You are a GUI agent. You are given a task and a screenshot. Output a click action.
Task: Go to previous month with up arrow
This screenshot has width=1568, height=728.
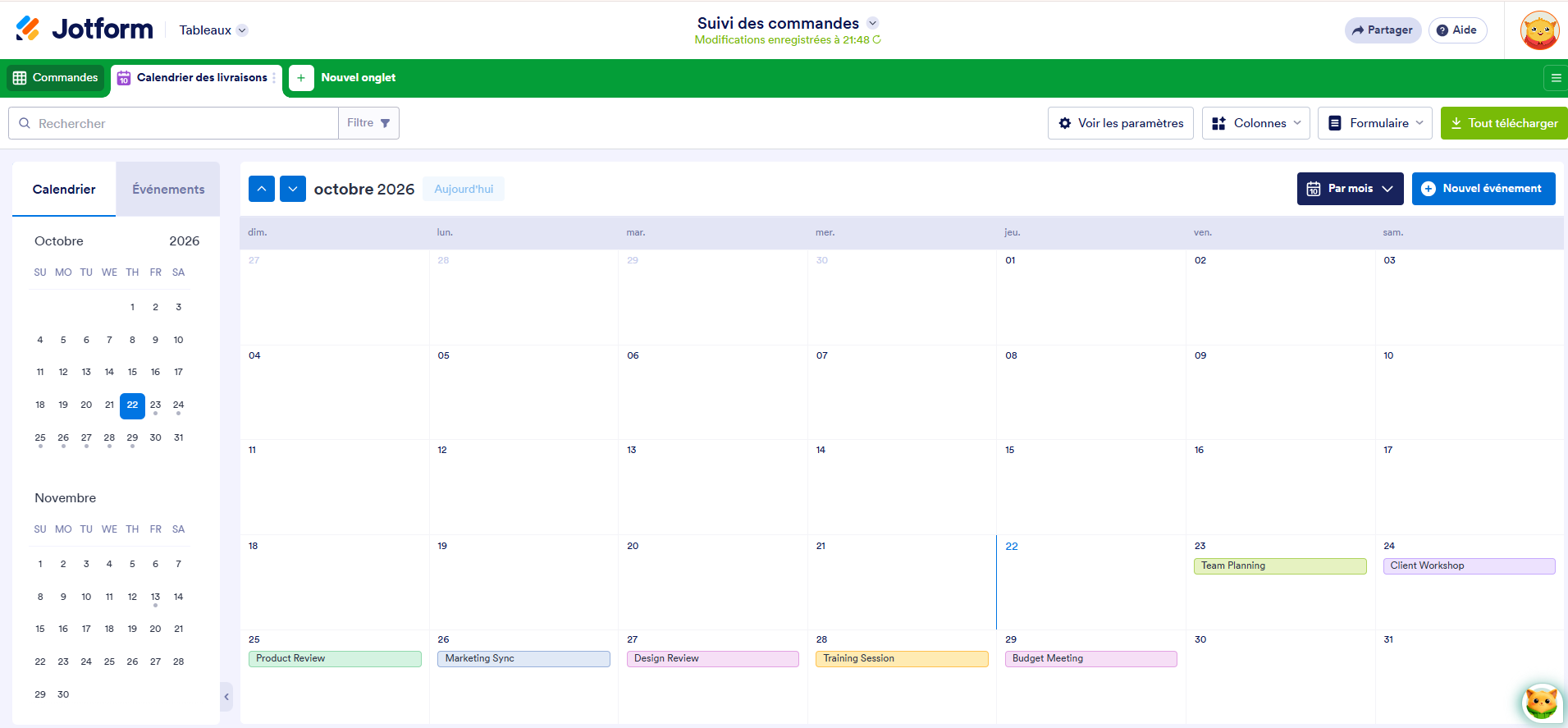pos(262,189)
